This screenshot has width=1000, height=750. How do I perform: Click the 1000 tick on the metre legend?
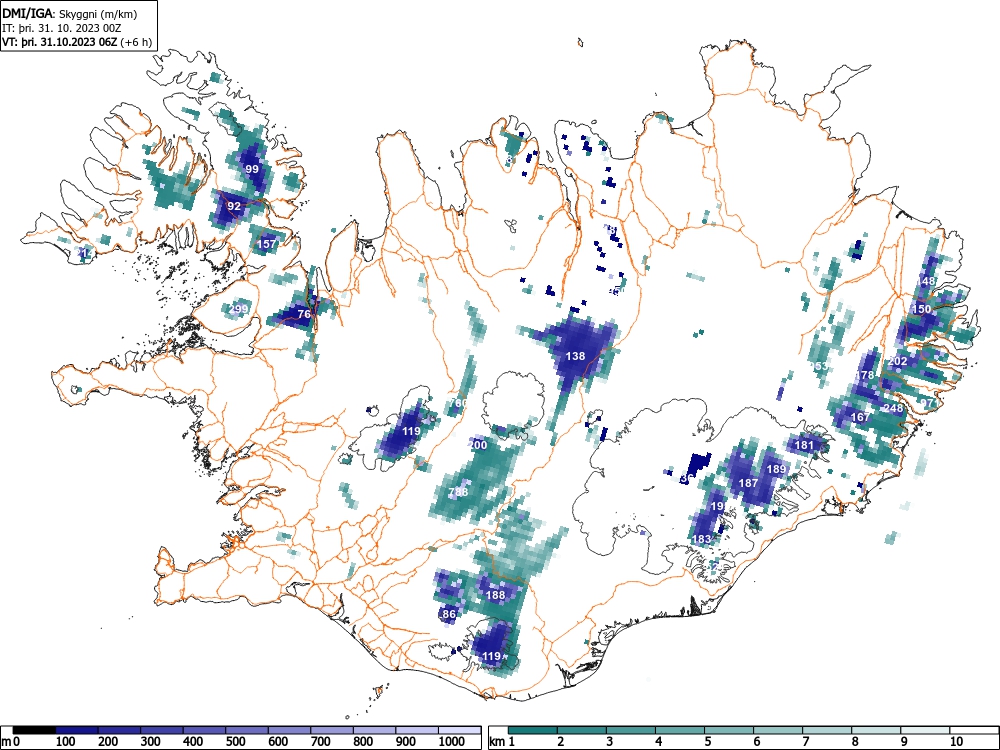coord(452,742)
